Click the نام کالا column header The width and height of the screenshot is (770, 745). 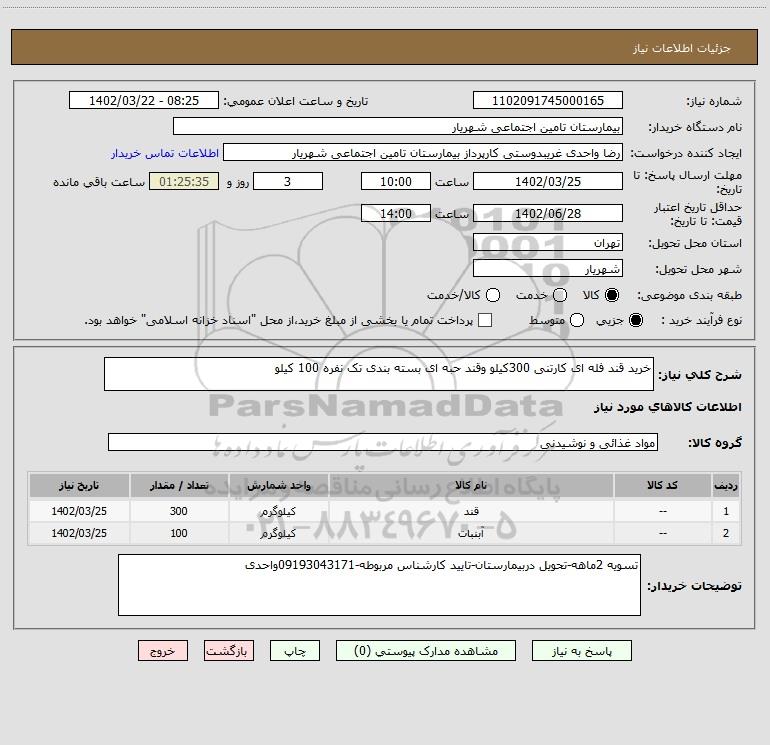pyautogui.click(x=471, y=486)
